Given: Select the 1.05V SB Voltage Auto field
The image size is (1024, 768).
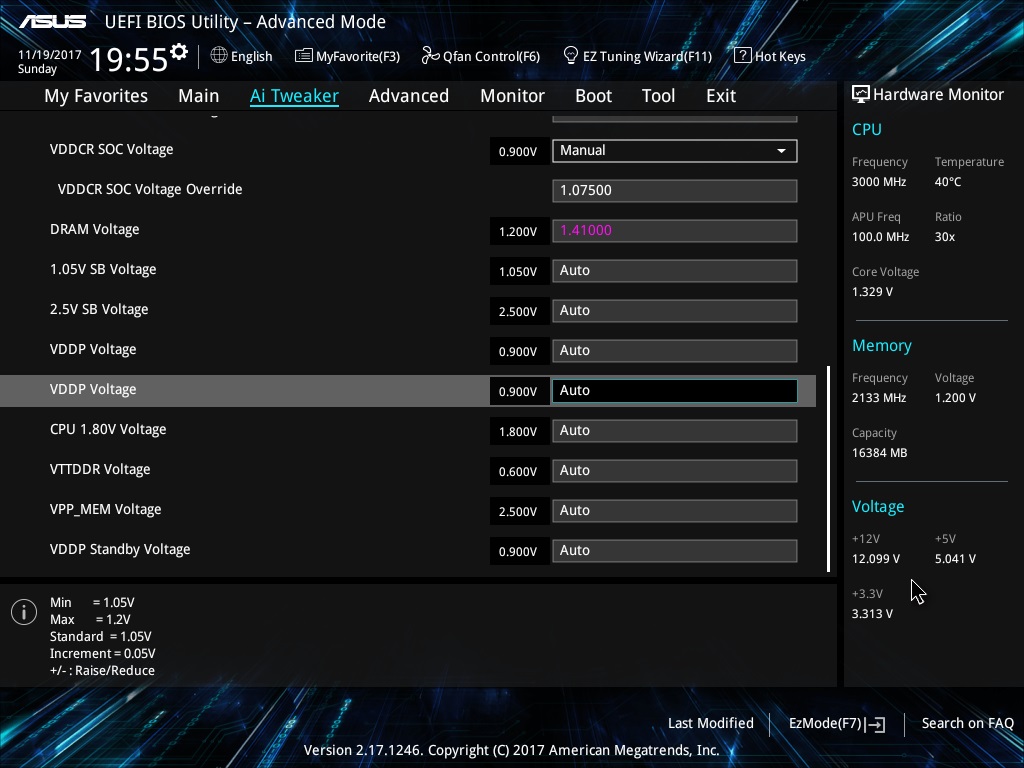Looking at the screenshot, I should tap(675, 270).
